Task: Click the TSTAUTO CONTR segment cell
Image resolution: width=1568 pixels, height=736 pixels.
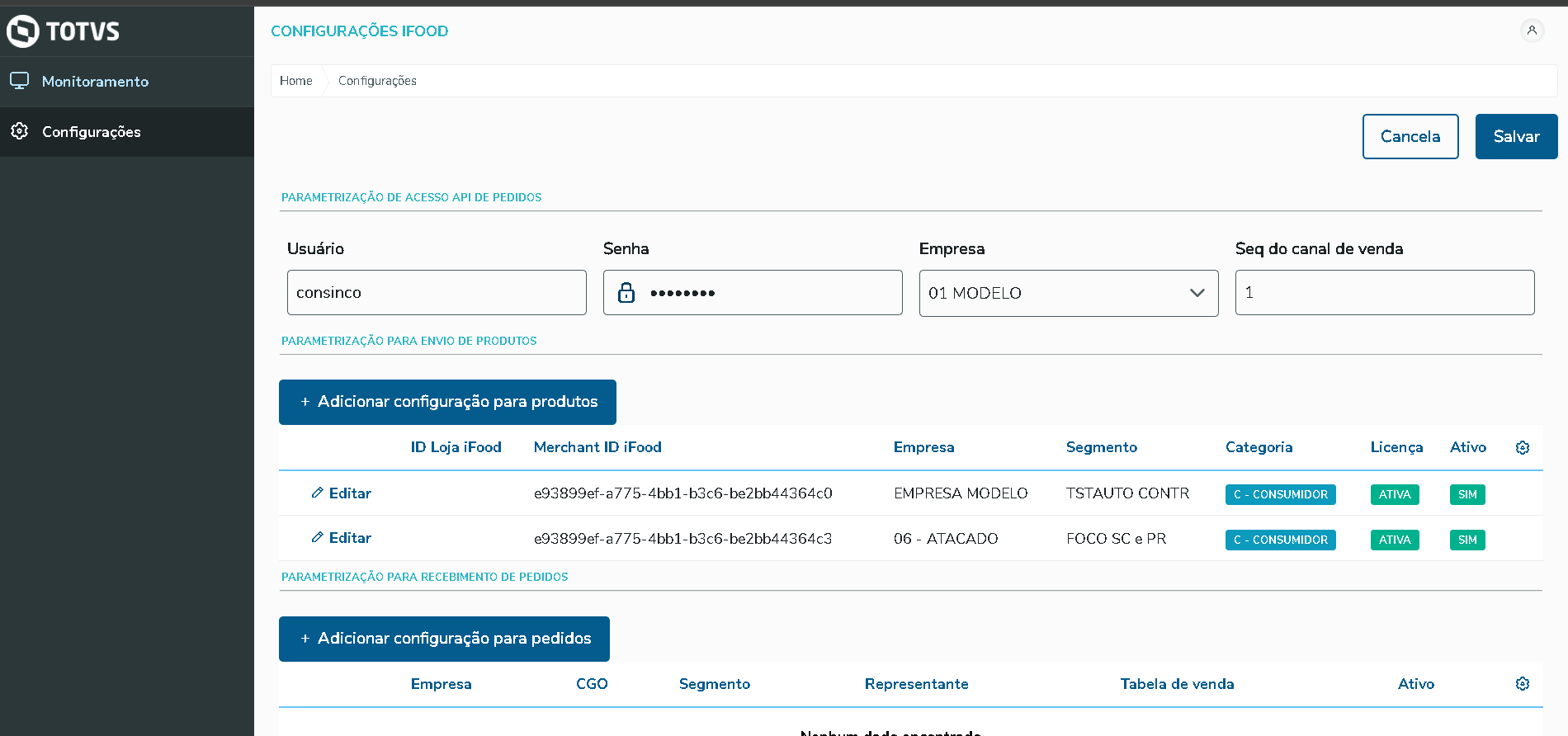Action: (x=1127, y=493)
